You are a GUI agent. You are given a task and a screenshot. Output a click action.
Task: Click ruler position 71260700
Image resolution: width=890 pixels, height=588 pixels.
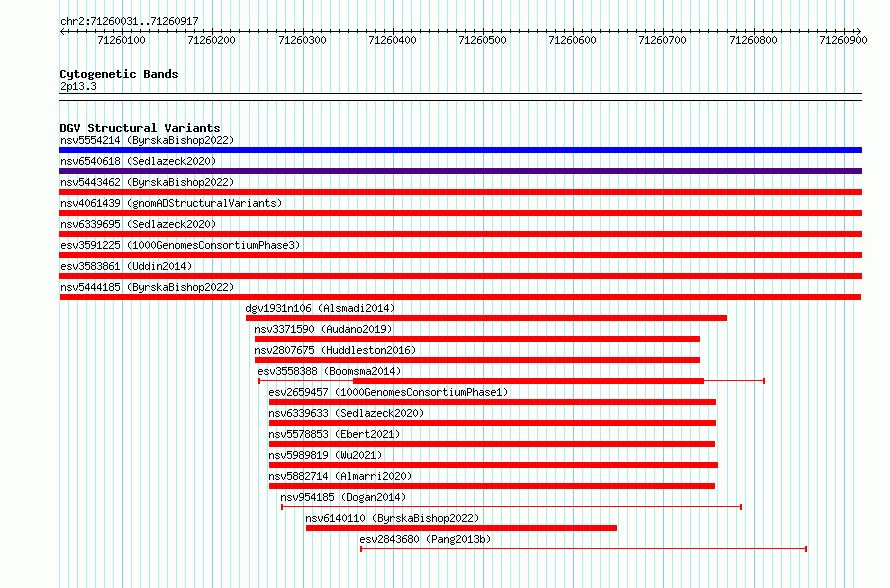coord(662,40)
